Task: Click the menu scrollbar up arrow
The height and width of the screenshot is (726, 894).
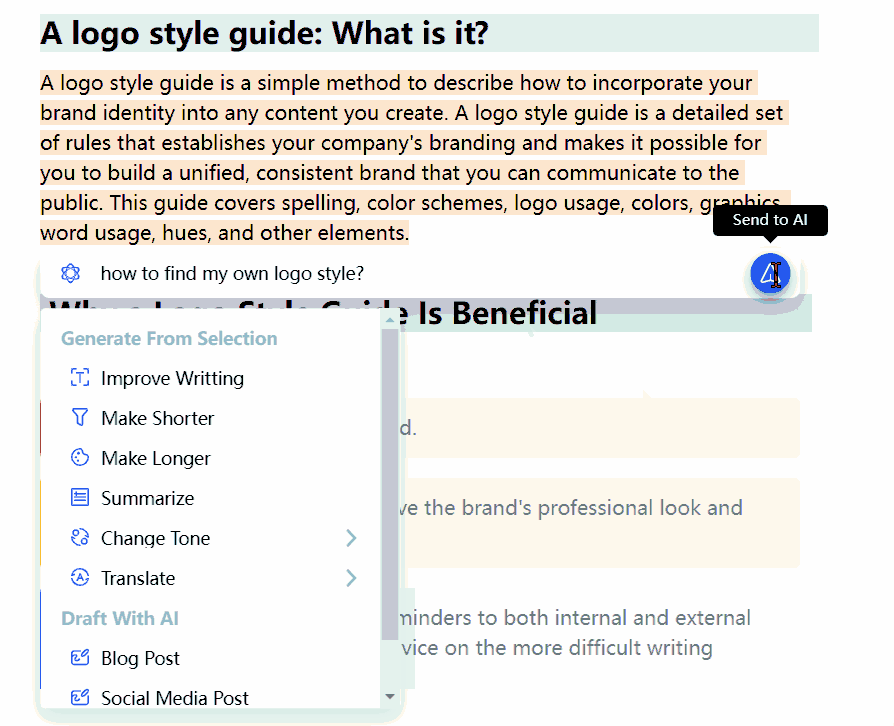Action: (x=390, y=320)
